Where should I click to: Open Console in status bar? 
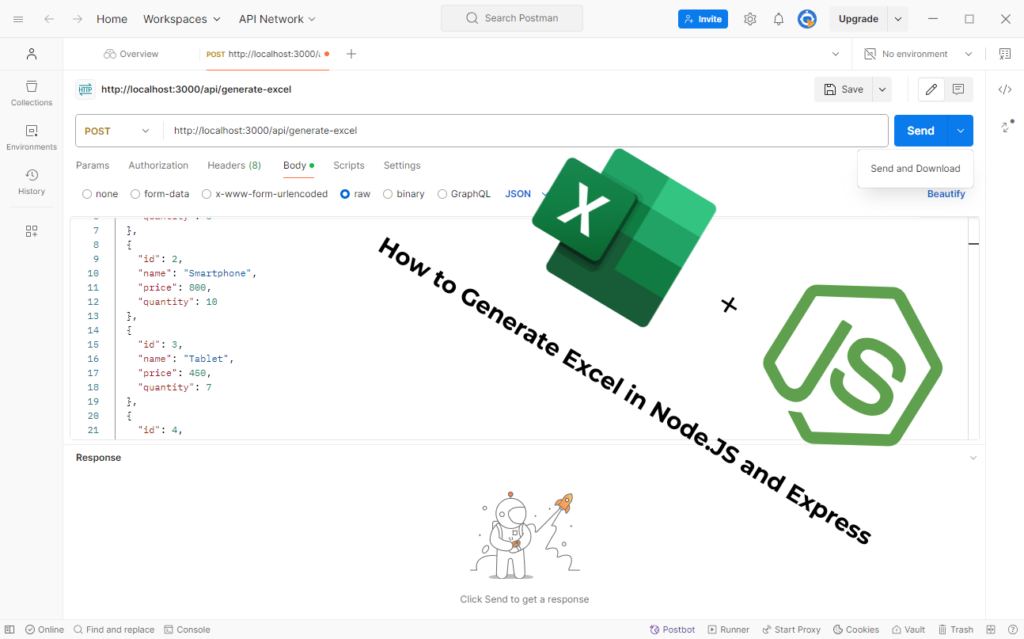coord(187,629)
